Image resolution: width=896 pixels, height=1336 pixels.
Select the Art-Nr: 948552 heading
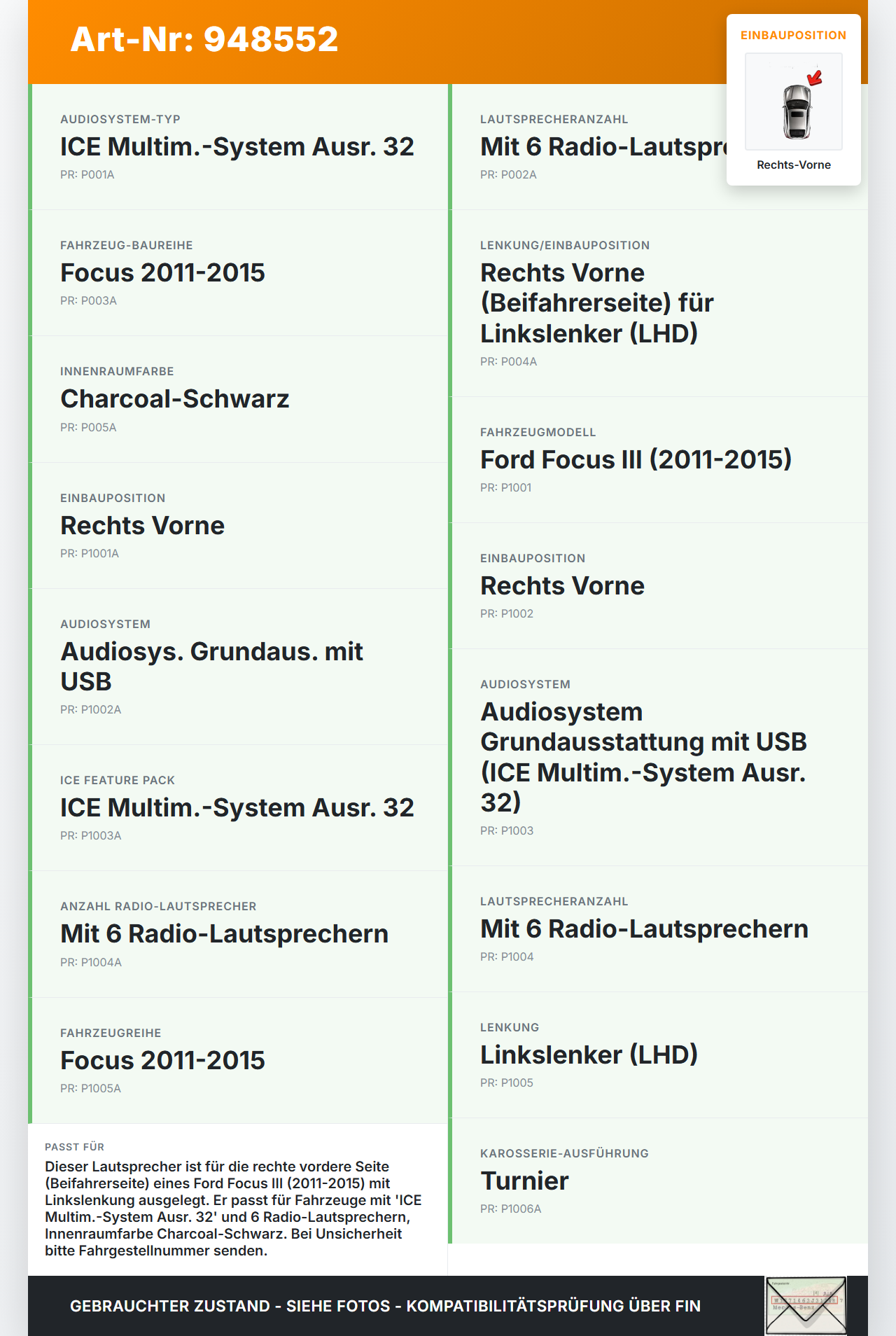(204, 39)
